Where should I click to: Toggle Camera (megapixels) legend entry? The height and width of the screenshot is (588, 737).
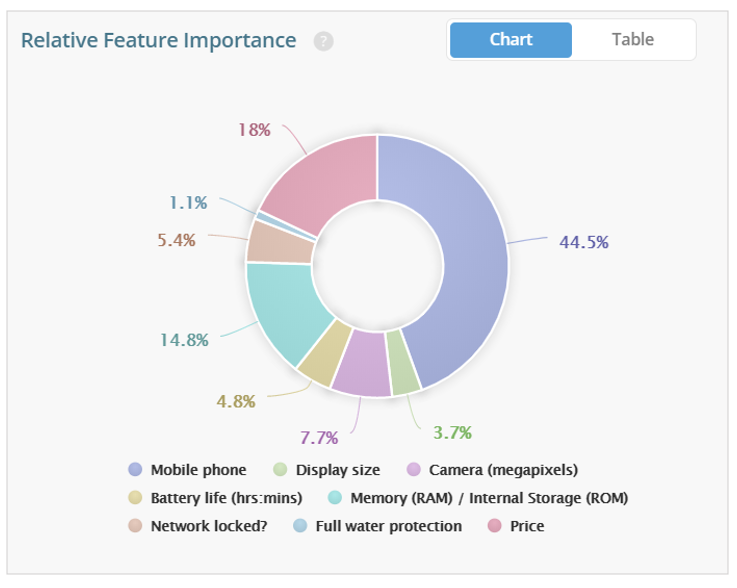pyautogui.click(x=492, y=470)
